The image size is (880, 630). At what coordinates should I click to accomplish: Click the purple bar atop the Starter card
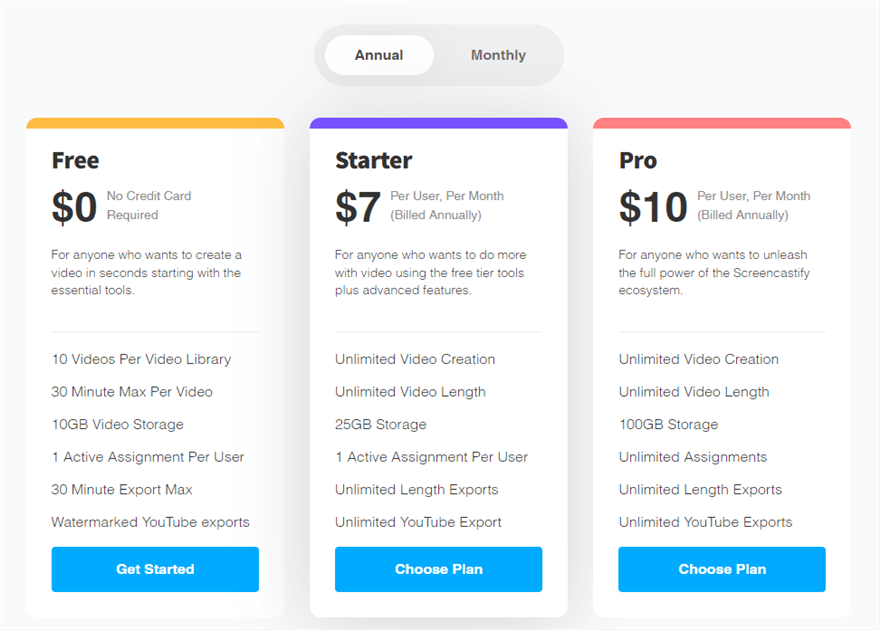[x=438, y=124]
